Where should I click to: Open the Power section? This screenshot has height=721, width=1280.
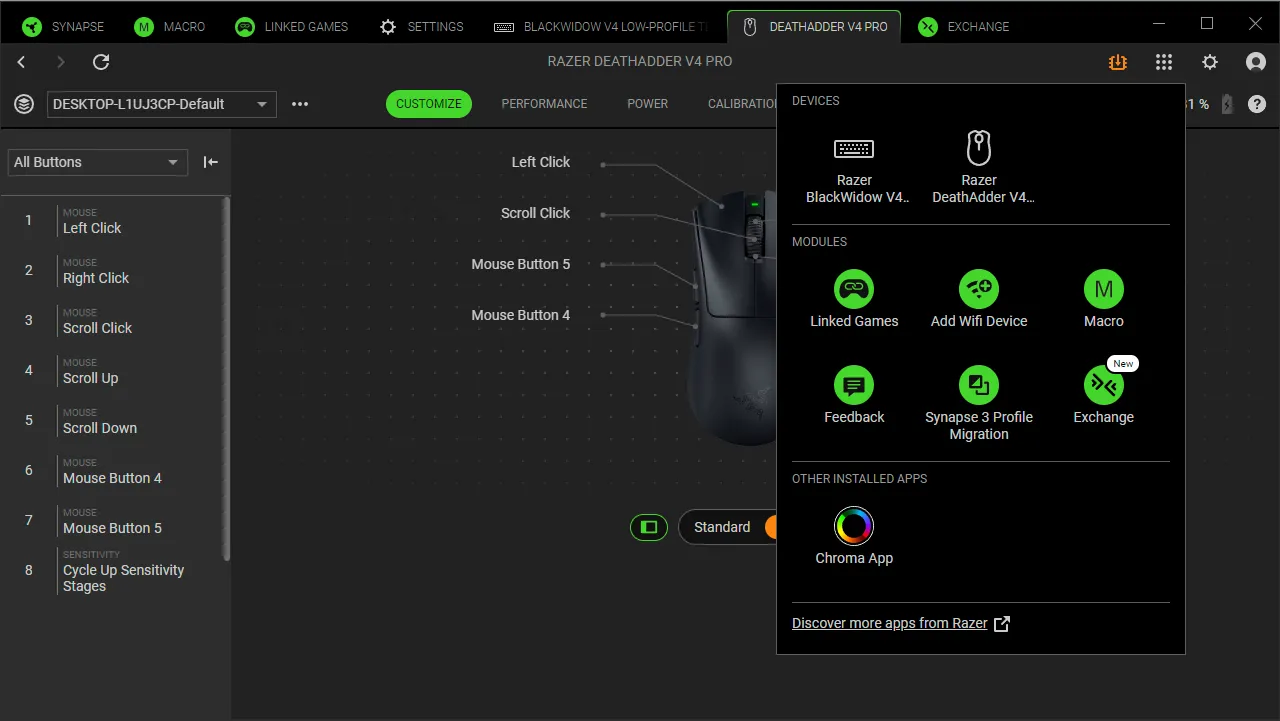point(648,104)
